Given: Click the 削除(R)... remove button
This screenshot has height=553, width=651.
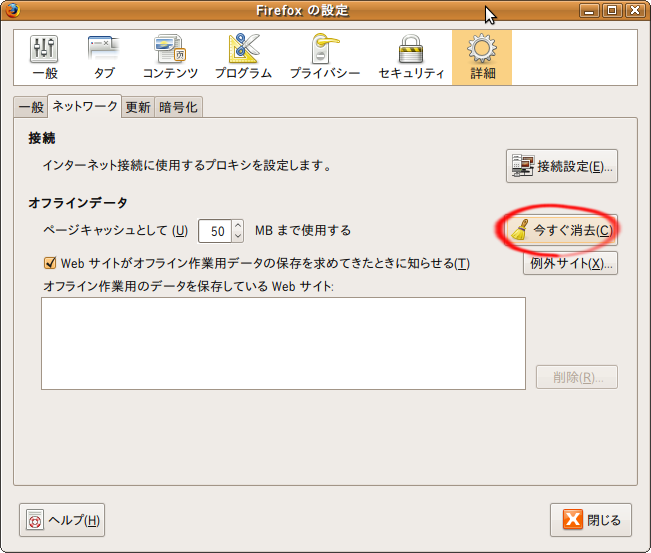Looking at the screenshot, I should point(577,377).
